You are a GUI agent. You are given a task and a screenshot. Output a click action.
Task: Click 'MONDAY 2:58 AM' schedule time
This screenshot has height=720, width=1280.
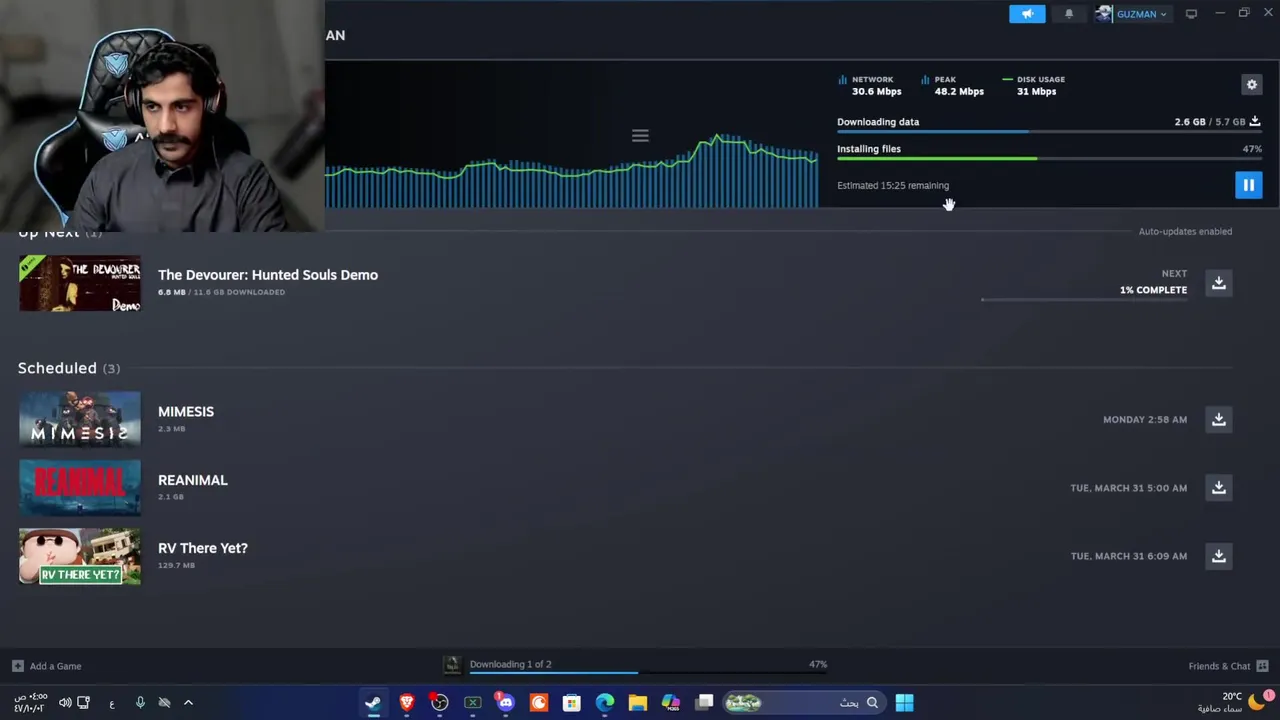[1145, 419]
